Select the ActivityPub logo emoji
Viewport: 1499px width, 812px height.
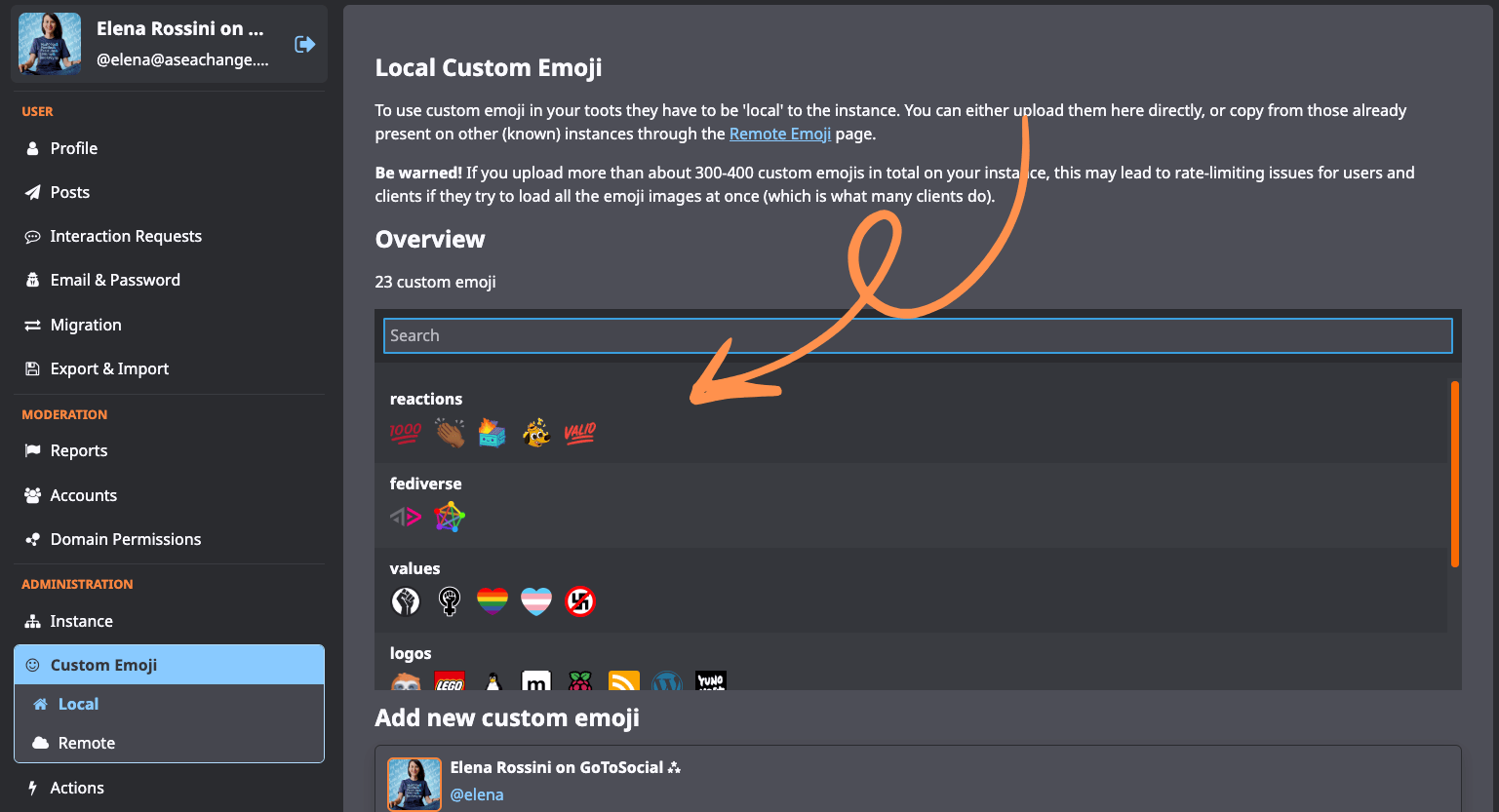tap(406, 517)
